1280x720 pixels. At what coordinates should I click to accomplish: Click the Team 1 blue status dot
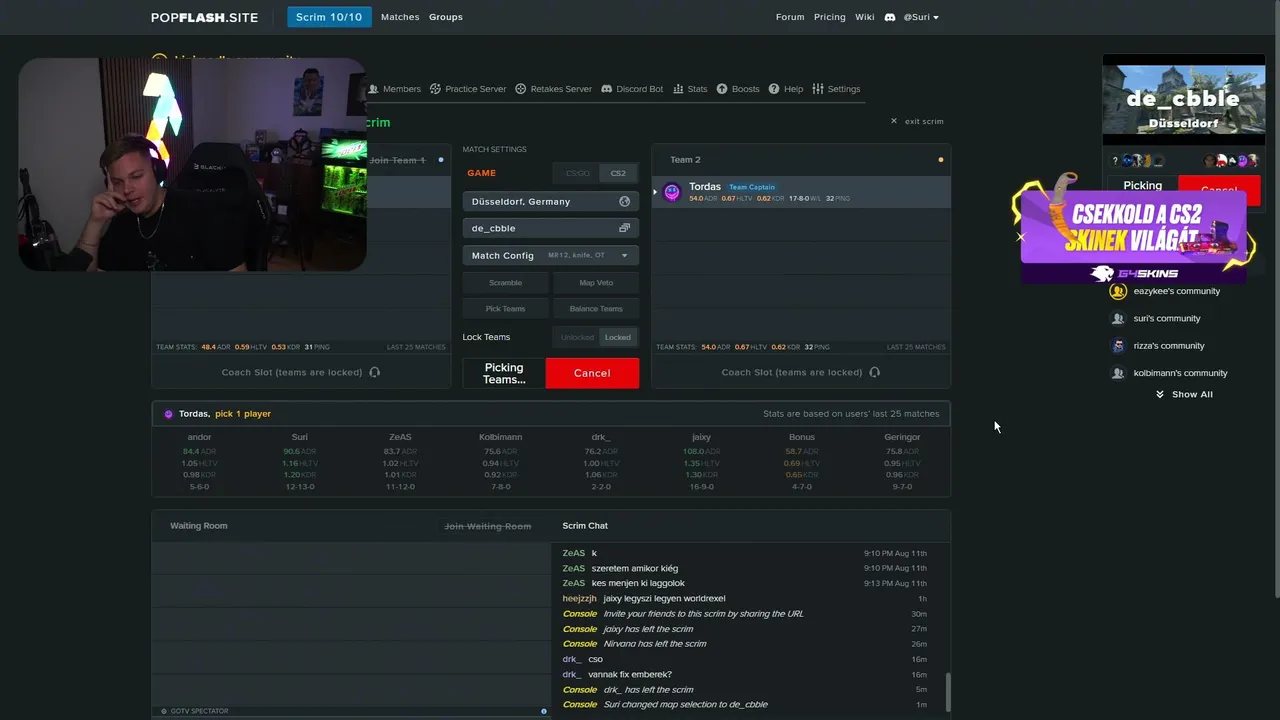pyautogui.click(x=441, y=160)
